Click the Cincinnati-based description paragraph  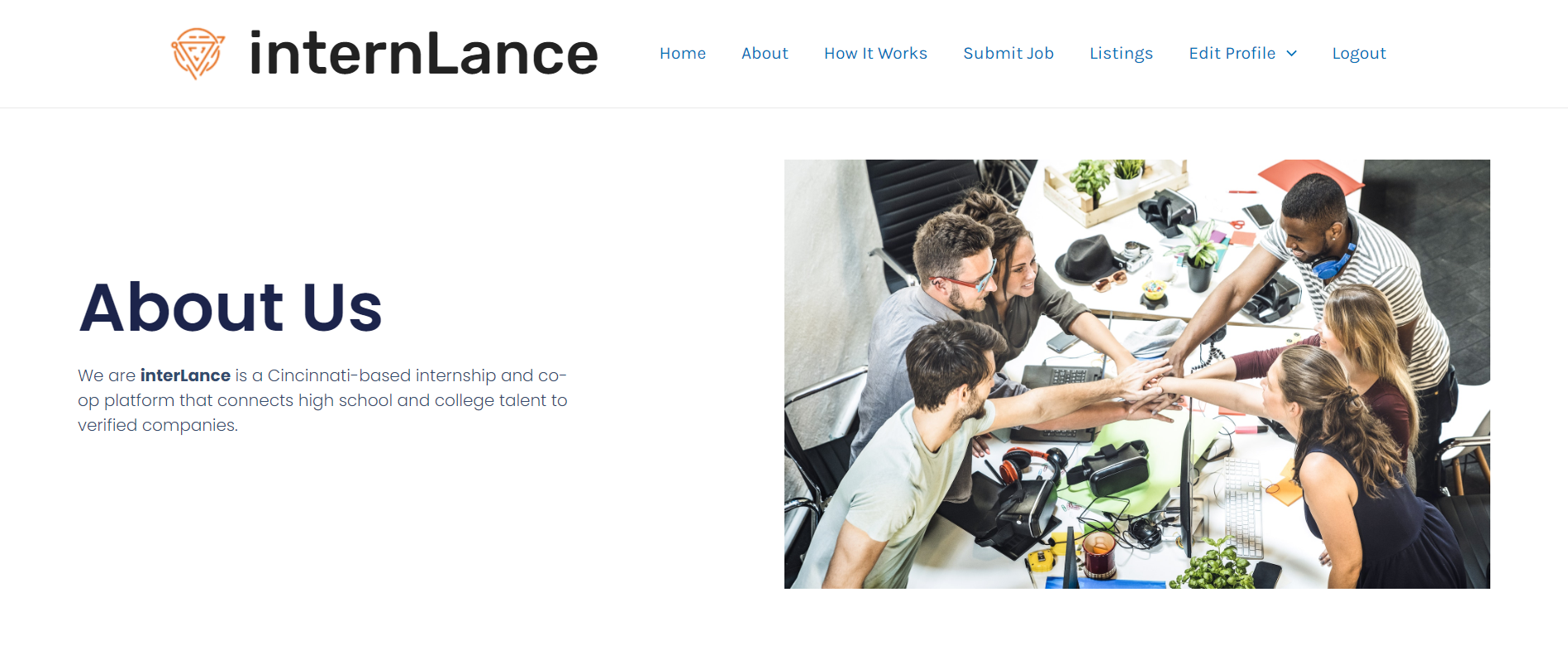point(322,400)
